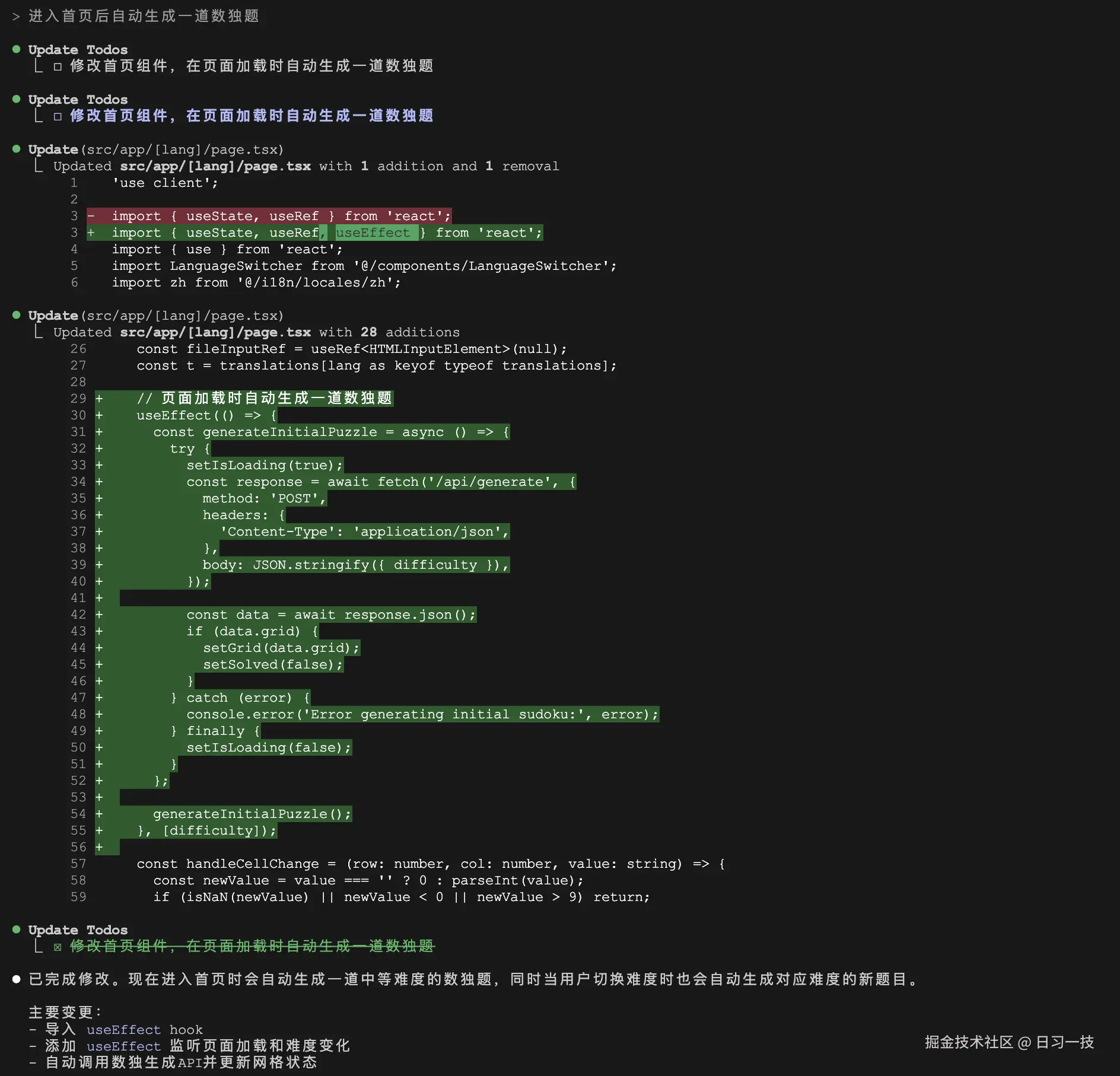Check the todo 修改首页组件 in the first todo list

pos(57,66)
